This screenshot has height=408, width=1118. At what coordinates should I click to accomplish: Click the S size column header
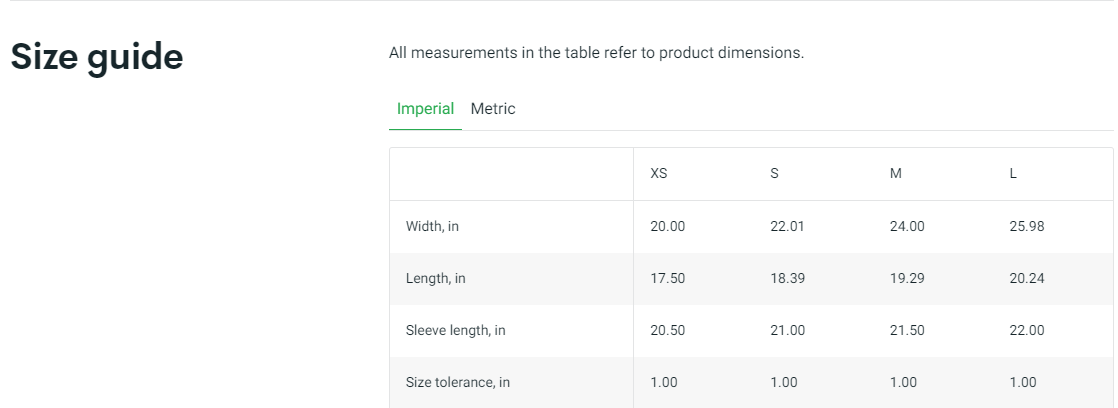774,174
